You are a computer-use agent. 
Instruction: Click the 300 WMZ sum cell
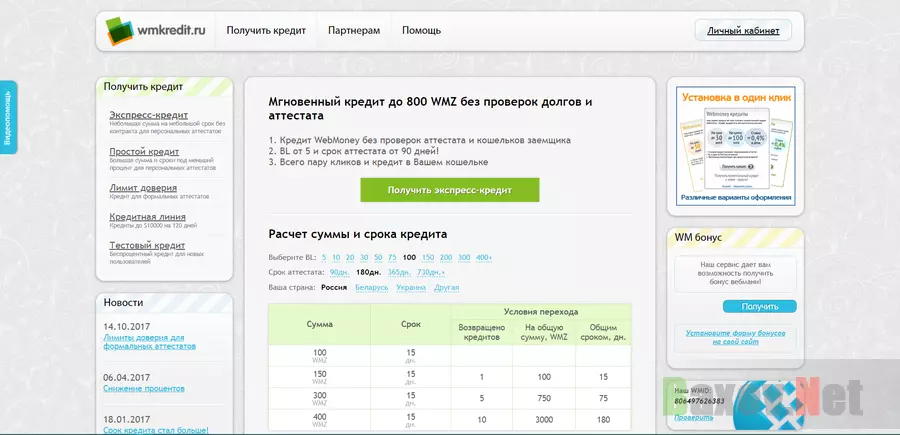(319, 398)
